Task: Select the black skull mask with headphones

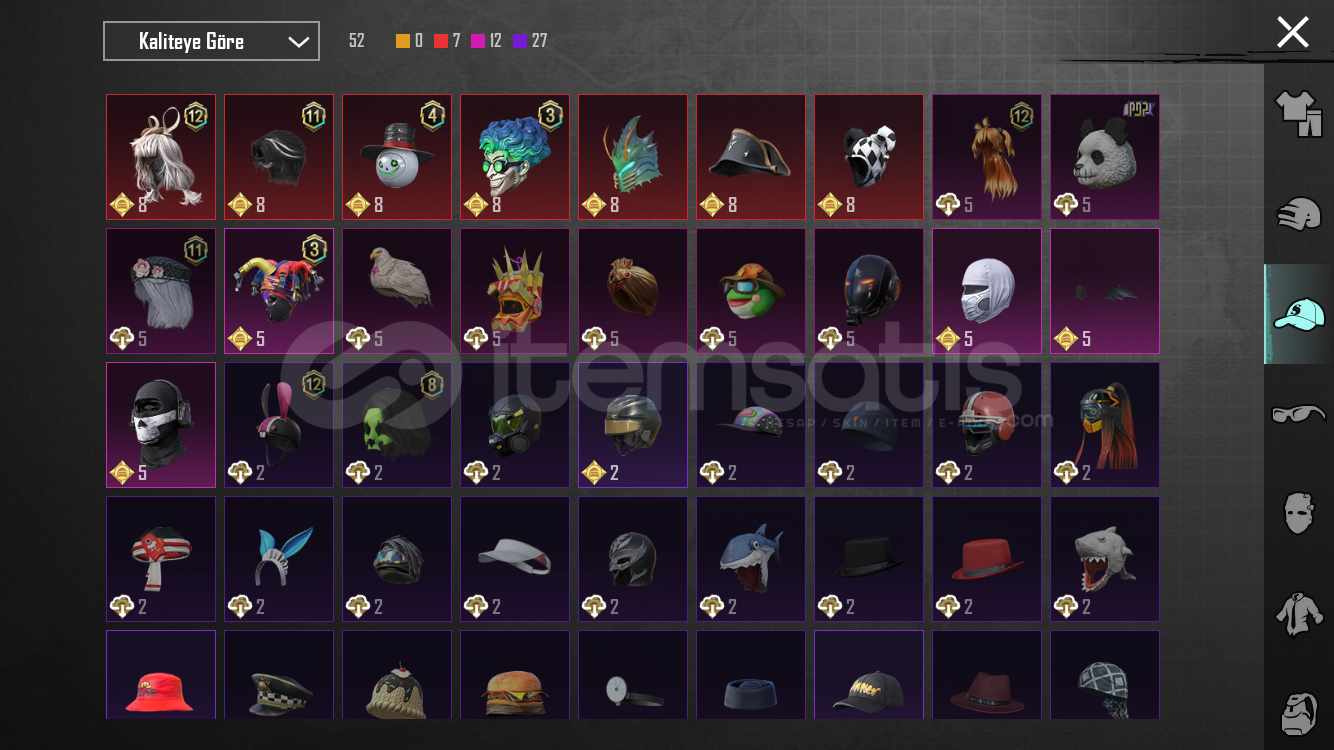Action: click(x=161, y=425)
